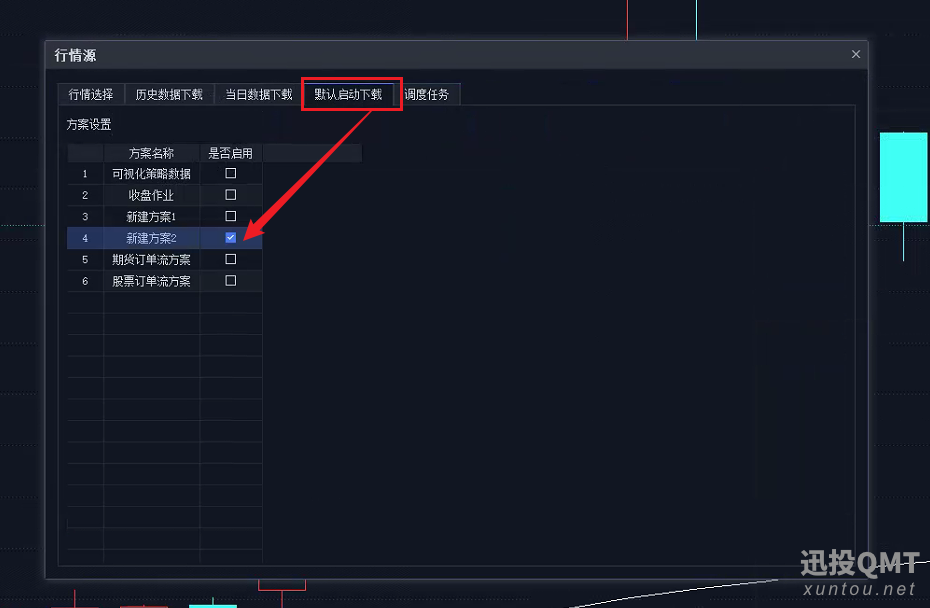Select the 新建方案1 scheme name
Screen dimensions: 930x608
[x=151, y=217]
